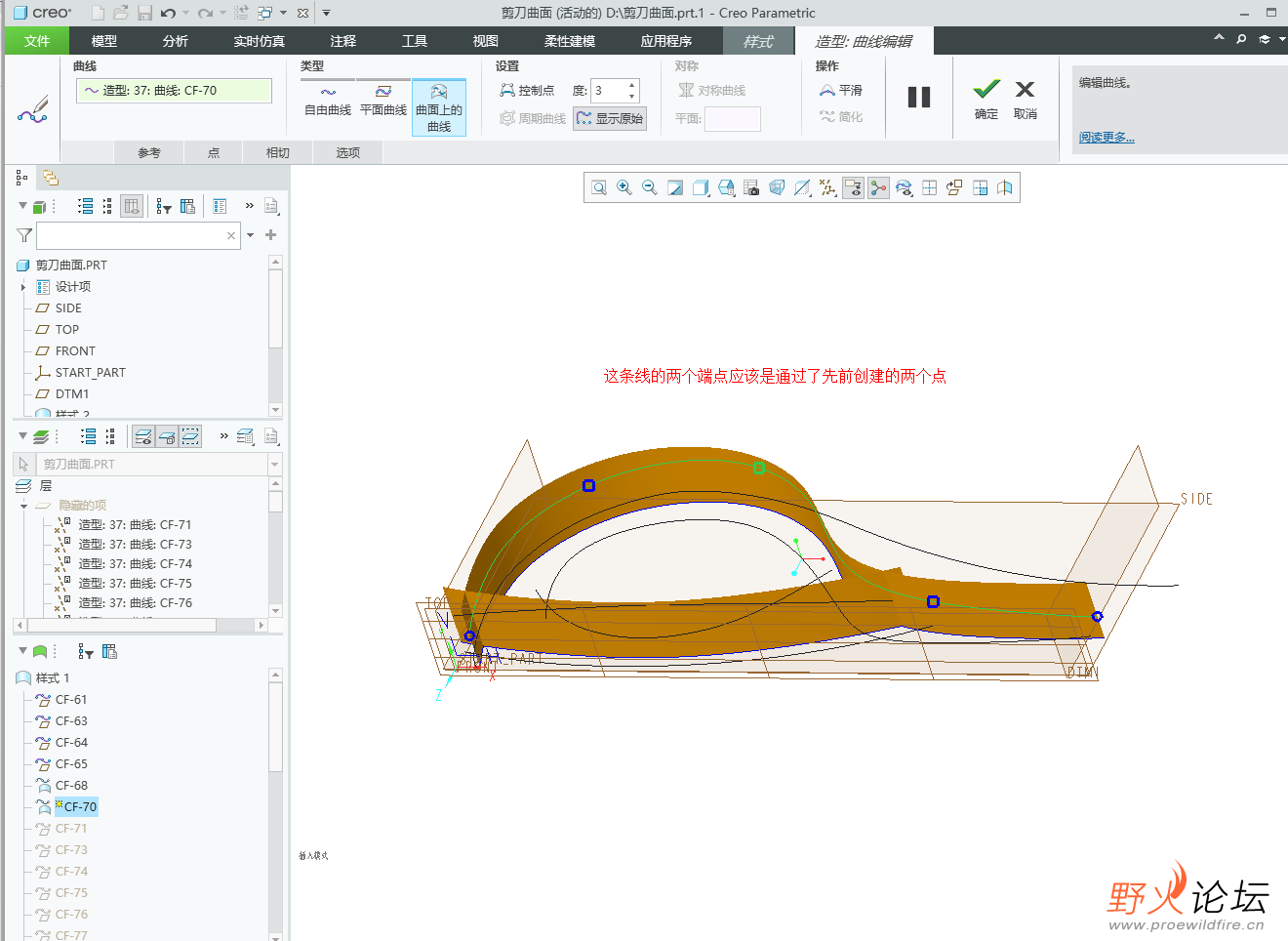Open the Point (点) tab

pyautogui.click(x=214, y=152)
